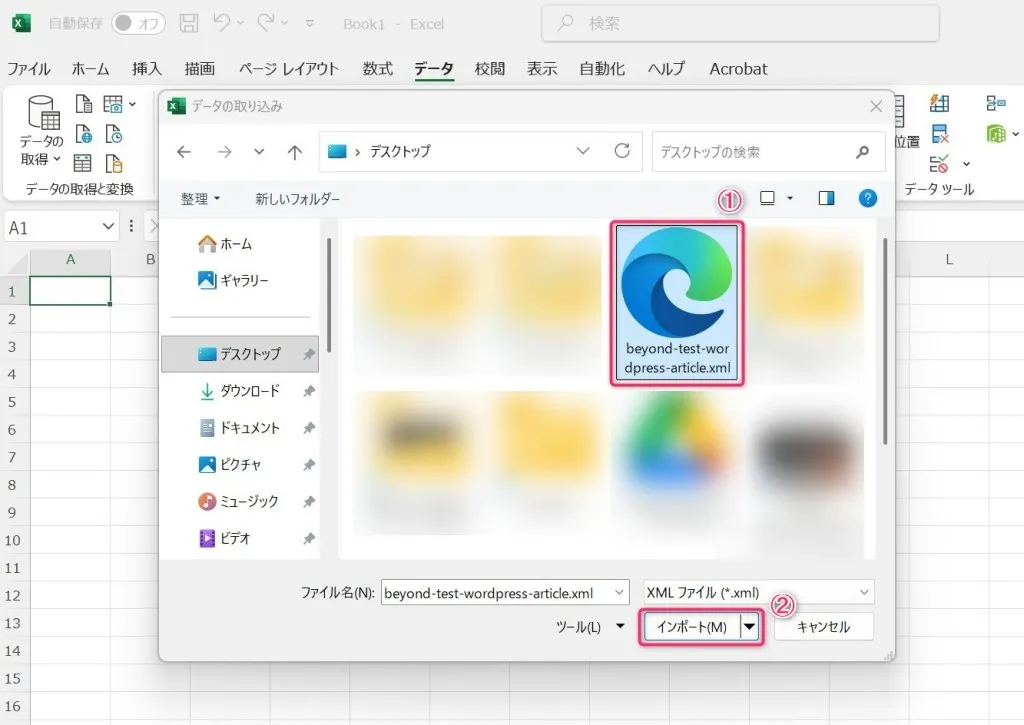Expand the Tools (ツール) dropdown

(590, 627)
